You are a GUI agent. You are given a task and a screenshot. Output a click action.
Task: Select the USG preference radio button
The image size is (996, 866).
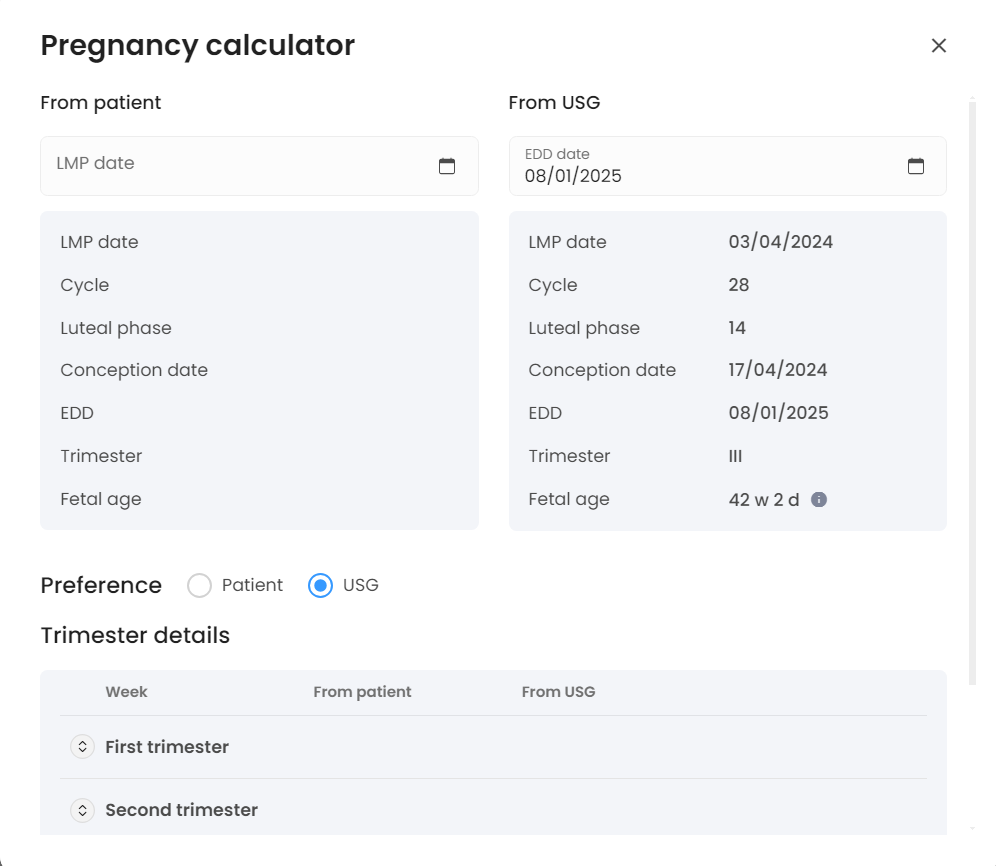click(x=320, y=585)
